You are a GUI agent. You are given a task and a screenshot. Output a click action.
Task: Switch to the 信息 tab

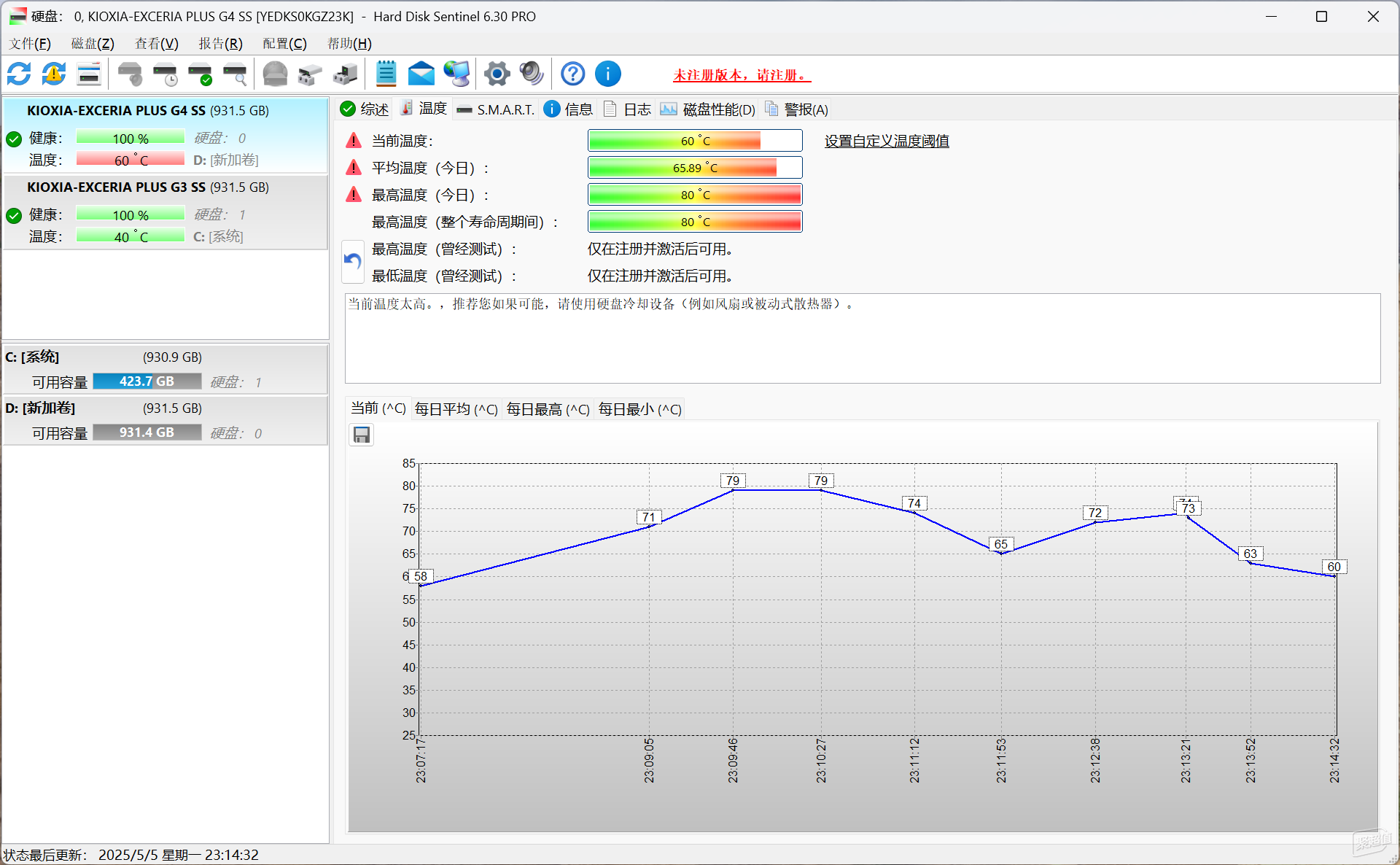[x=569, y=109]
